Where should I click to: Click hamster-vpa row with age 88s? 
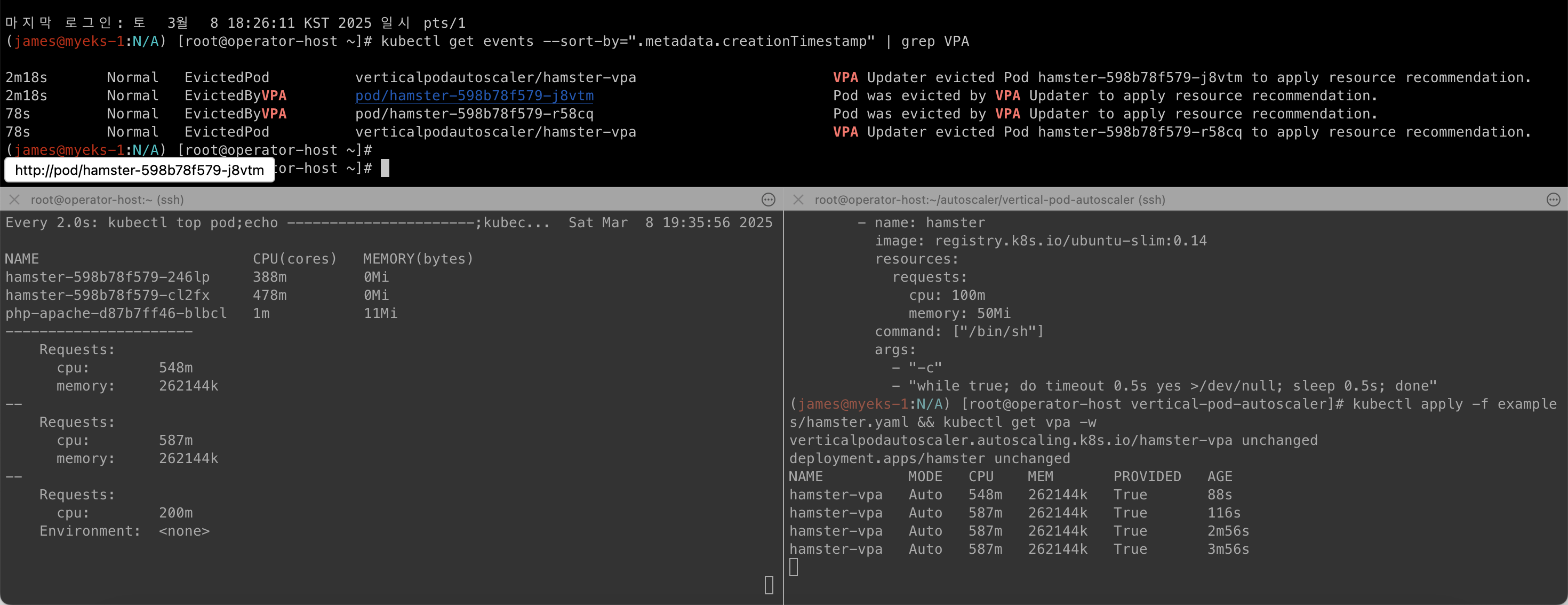click(x=836, y=495)
